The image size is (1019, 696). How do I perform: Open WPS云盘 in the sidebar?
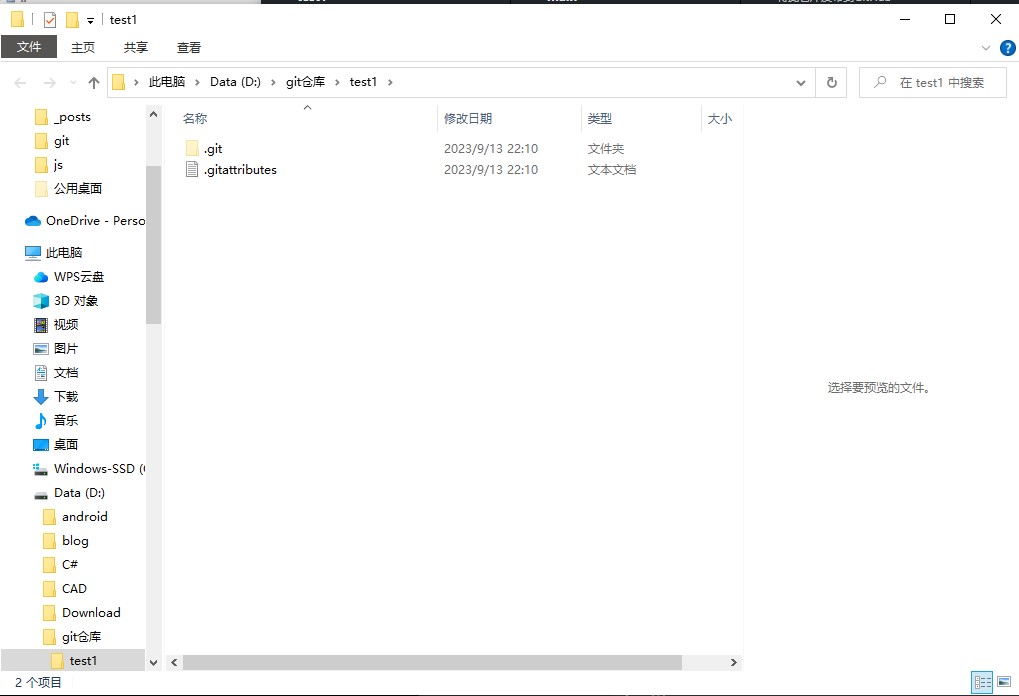[78, 277]
